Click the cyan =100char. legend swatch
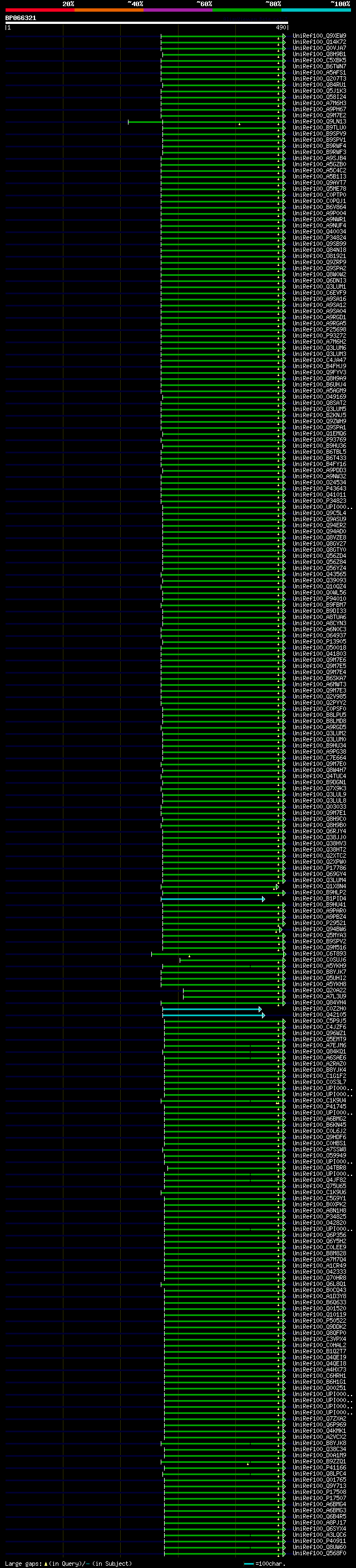Image resolution: width=356 pixels, height=1568 pixels. pos(249,1564)
